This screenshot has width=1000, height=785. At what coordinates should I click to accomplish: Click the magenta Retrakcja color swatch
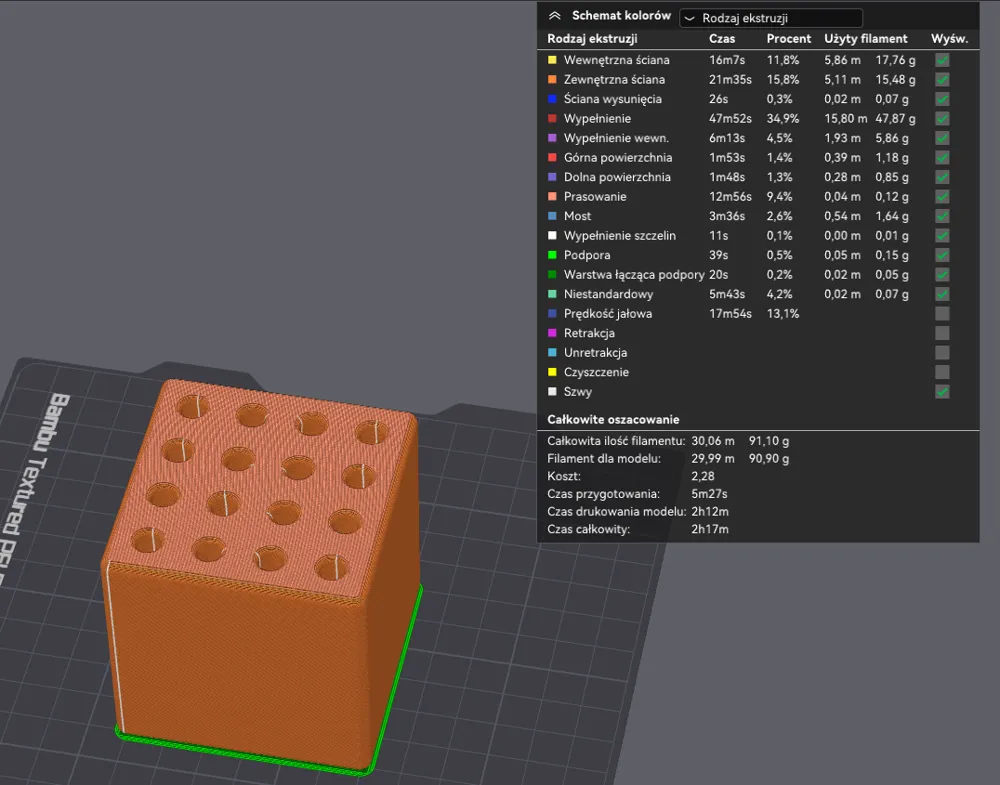(x=552, y=333)
